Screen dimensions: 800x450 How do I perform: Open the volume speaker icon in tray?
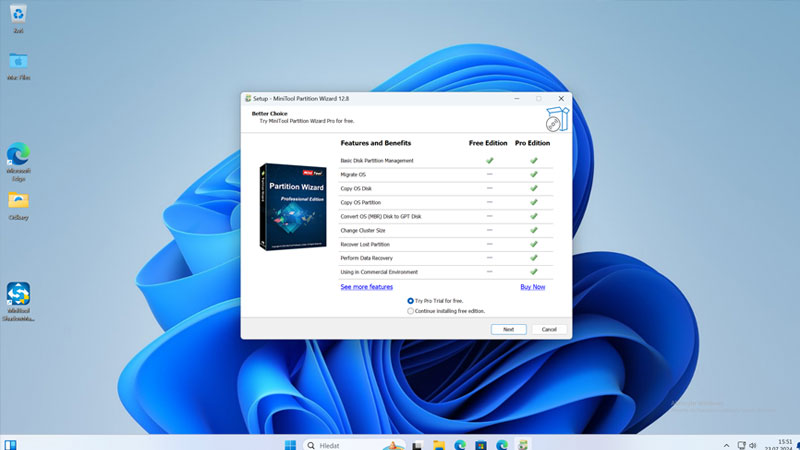coord(753,445)
